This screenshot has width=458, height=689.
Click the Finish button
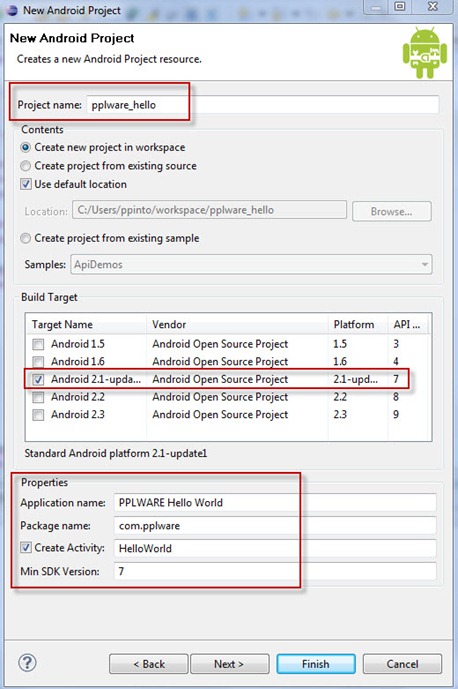pos(316,664)
